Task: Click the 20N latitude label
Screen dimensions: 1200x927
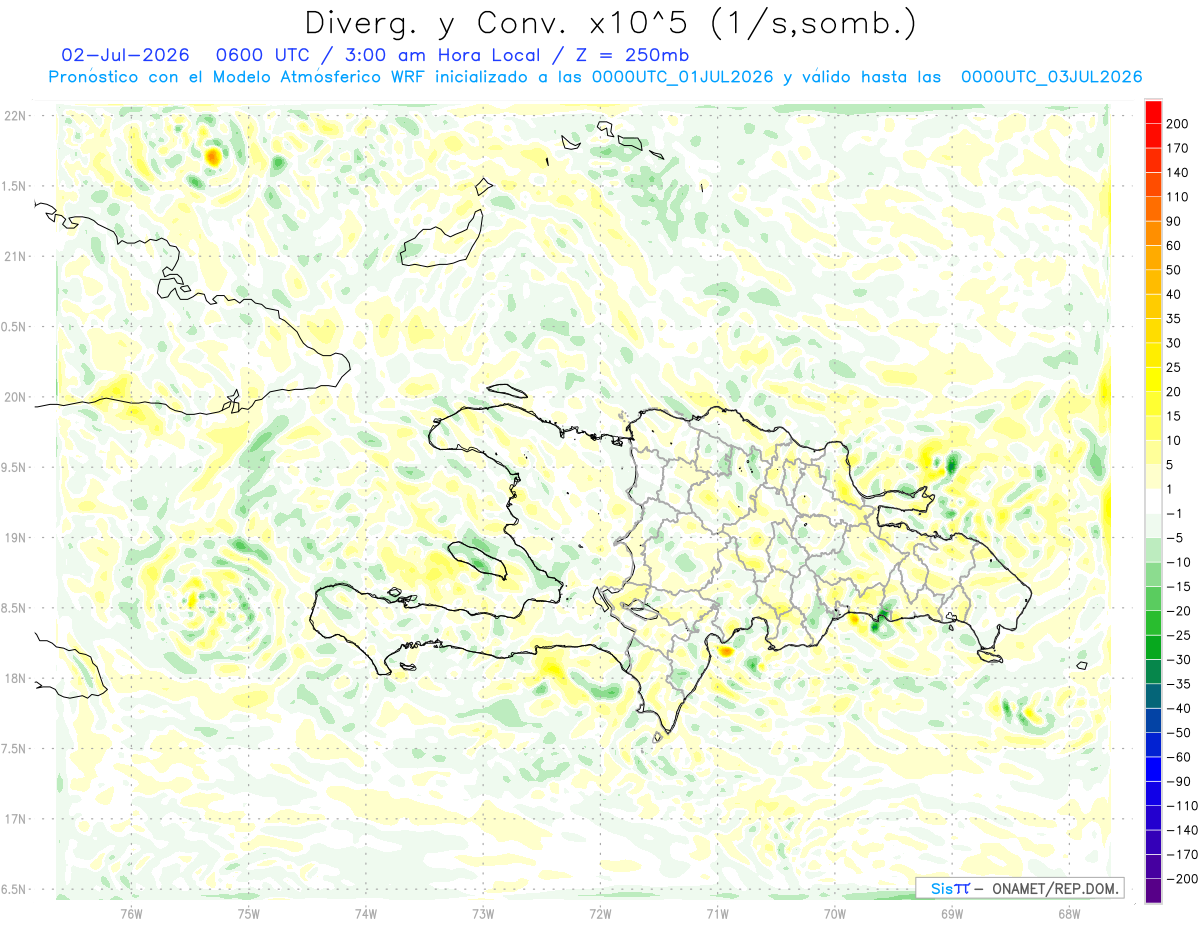Action: pos(15,397)
